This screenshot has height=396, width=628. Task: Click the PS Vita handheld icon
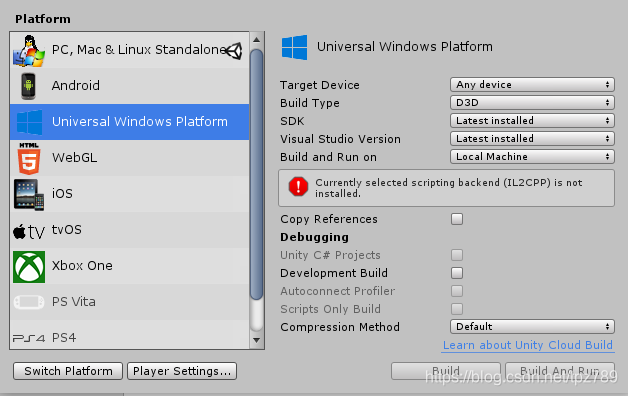click(x=29, y=302)
